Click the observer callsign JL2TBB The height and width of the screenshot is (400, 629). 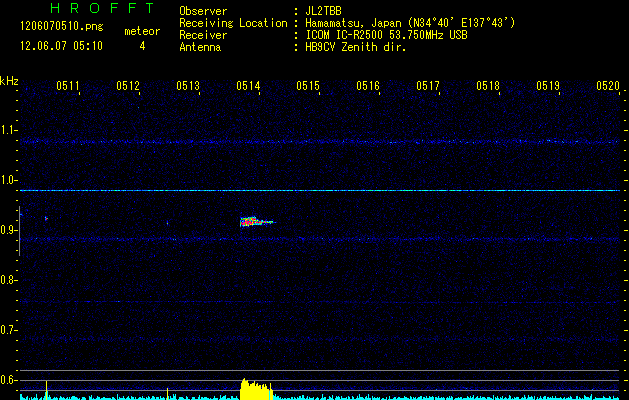[324, 10]
